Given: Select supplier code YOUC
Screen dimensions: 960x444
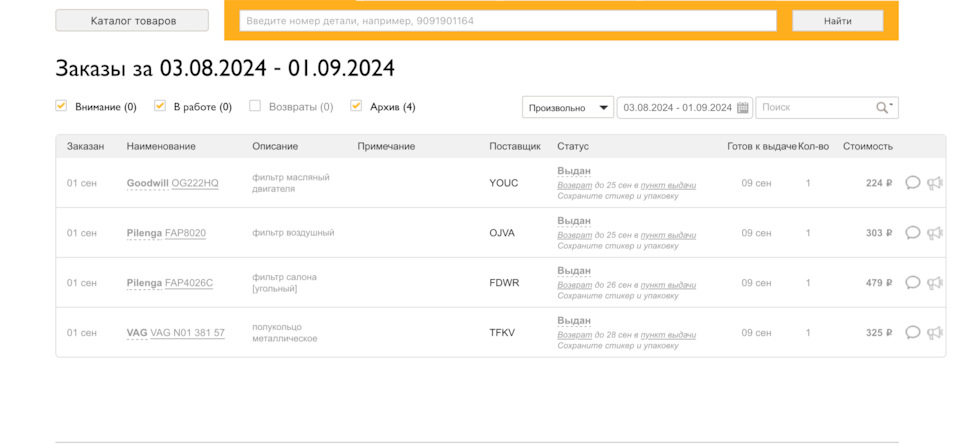Looking at the screenshot, I should (503, 183).
